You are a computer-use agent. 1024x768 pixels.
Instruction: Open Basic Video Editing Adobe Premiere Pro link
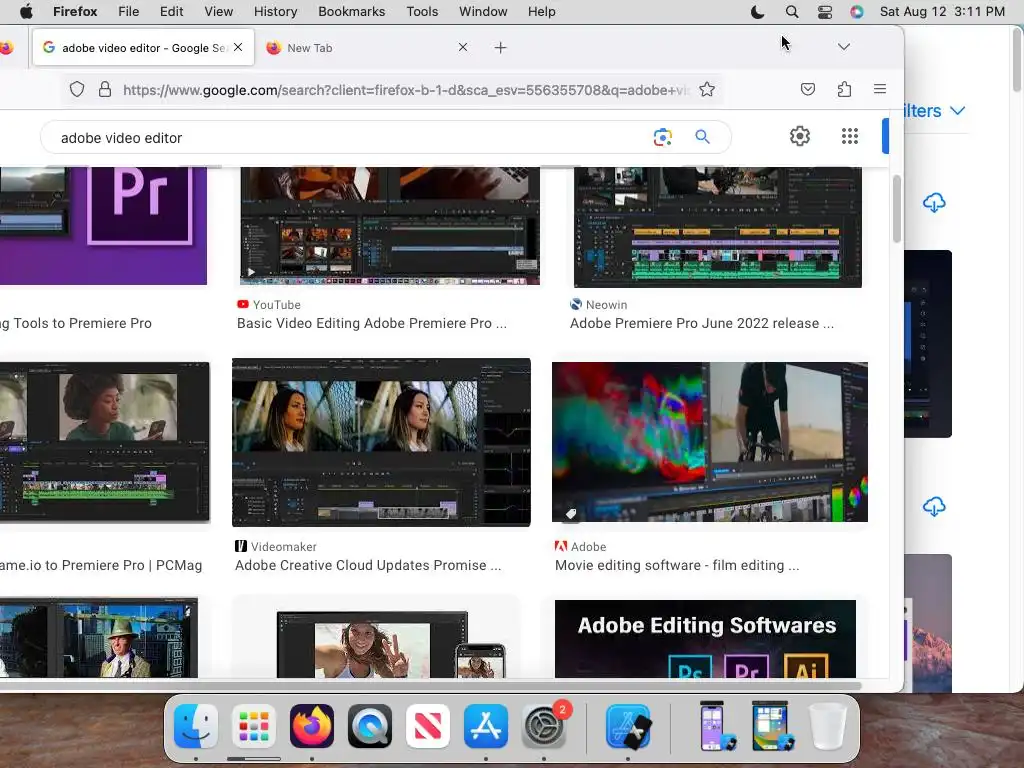[372, 323]
